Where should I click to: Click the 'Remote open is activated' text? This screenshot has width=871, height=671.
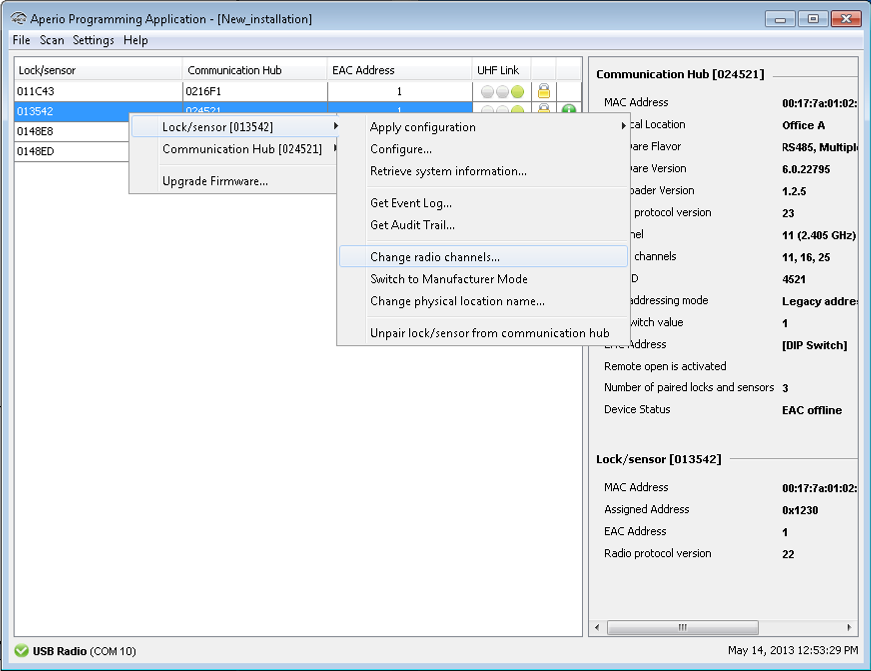tap(665, 366)
